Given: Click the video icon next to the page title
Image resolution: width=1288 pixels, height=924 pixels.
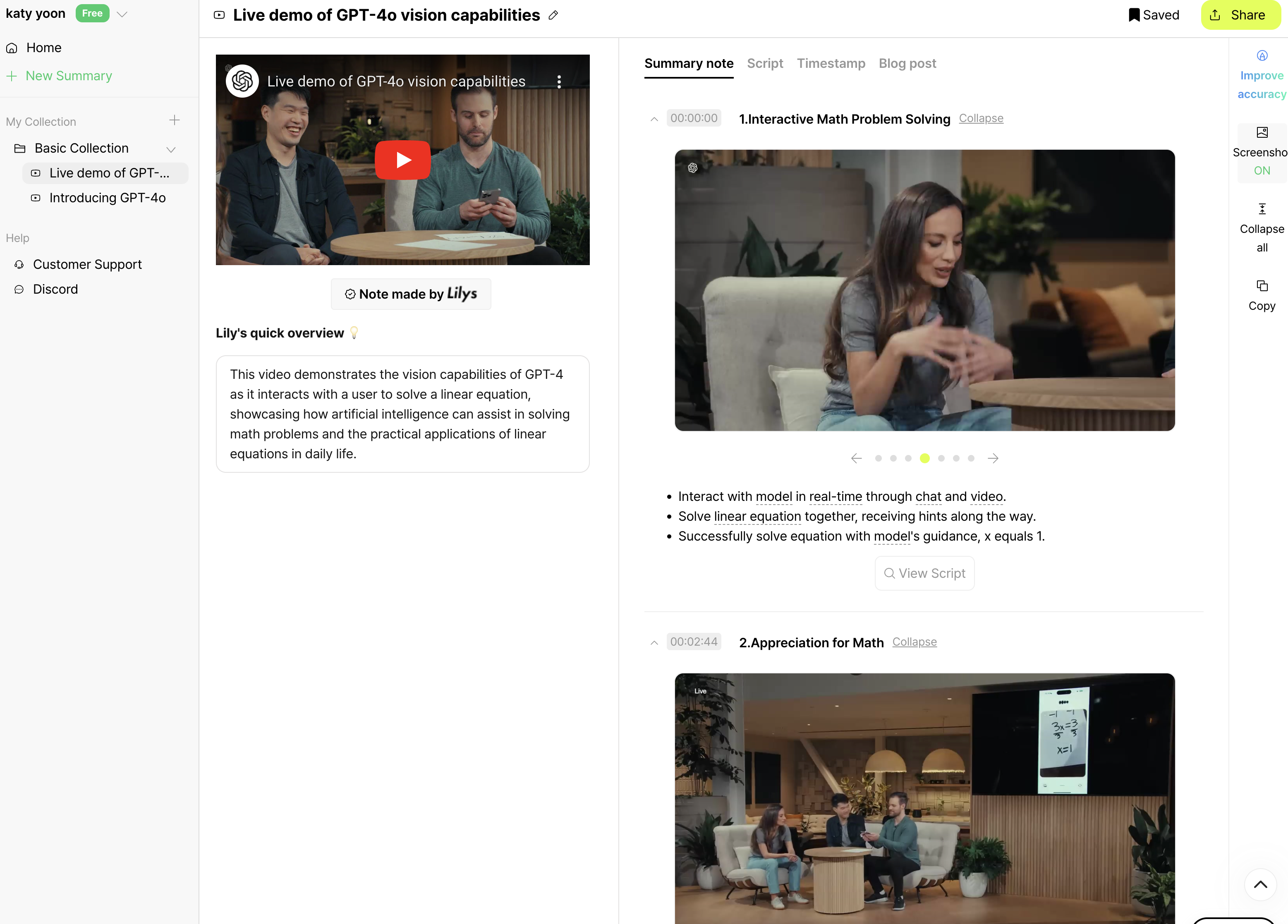Looking at the screenshot, I should point(219,15).
